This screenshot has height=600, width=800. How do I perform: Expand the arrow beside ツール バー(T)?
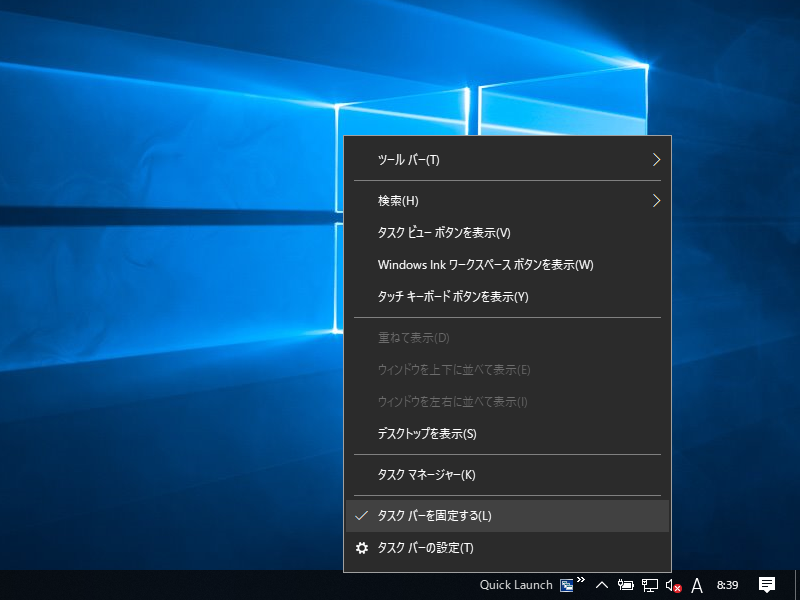pyautogui.click(x=656, y=160)
